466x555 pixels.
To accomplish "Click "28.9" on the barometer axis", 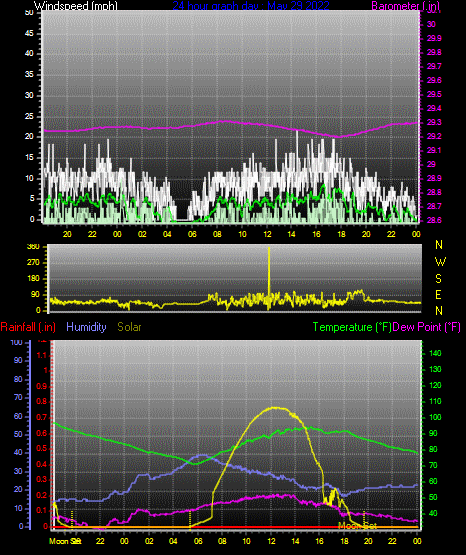I will coord(434,178).
